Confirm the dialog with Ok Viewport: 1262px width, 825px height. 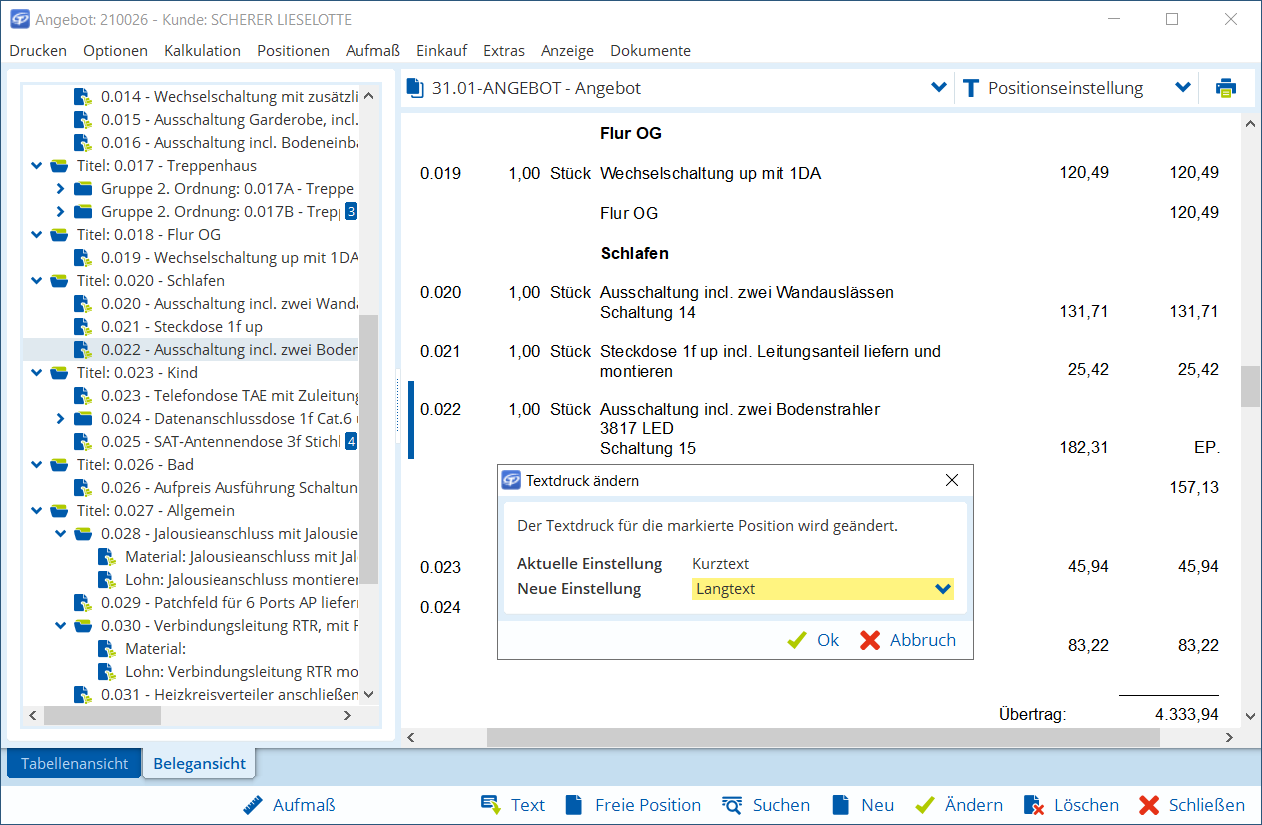coord(814,640)
